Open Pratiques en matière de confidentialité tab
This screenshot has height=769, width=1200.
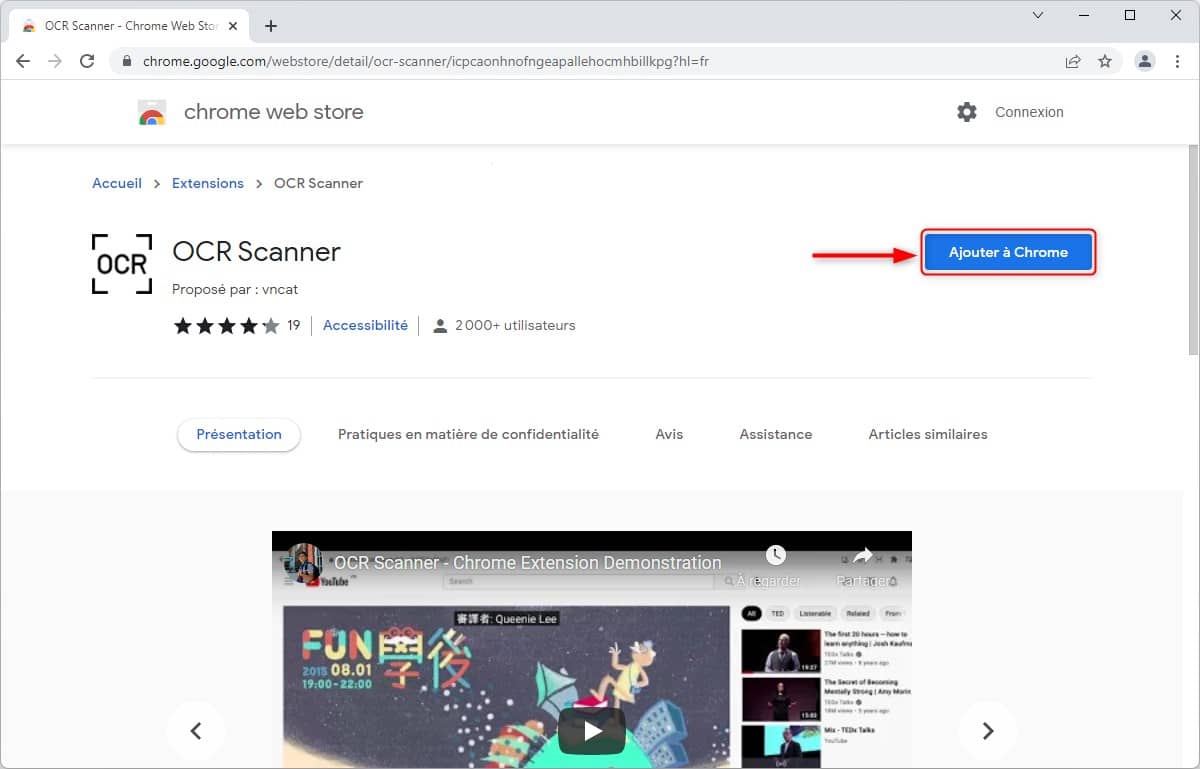tap(468, 434)
